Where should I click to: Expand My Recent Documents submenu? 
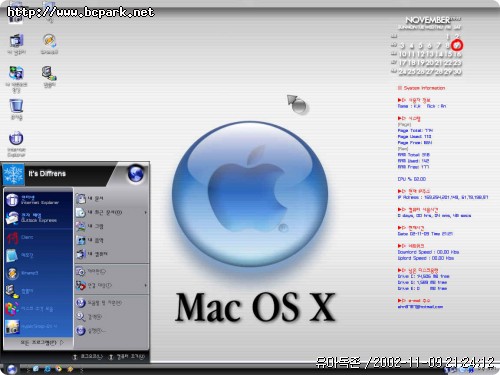111,212
